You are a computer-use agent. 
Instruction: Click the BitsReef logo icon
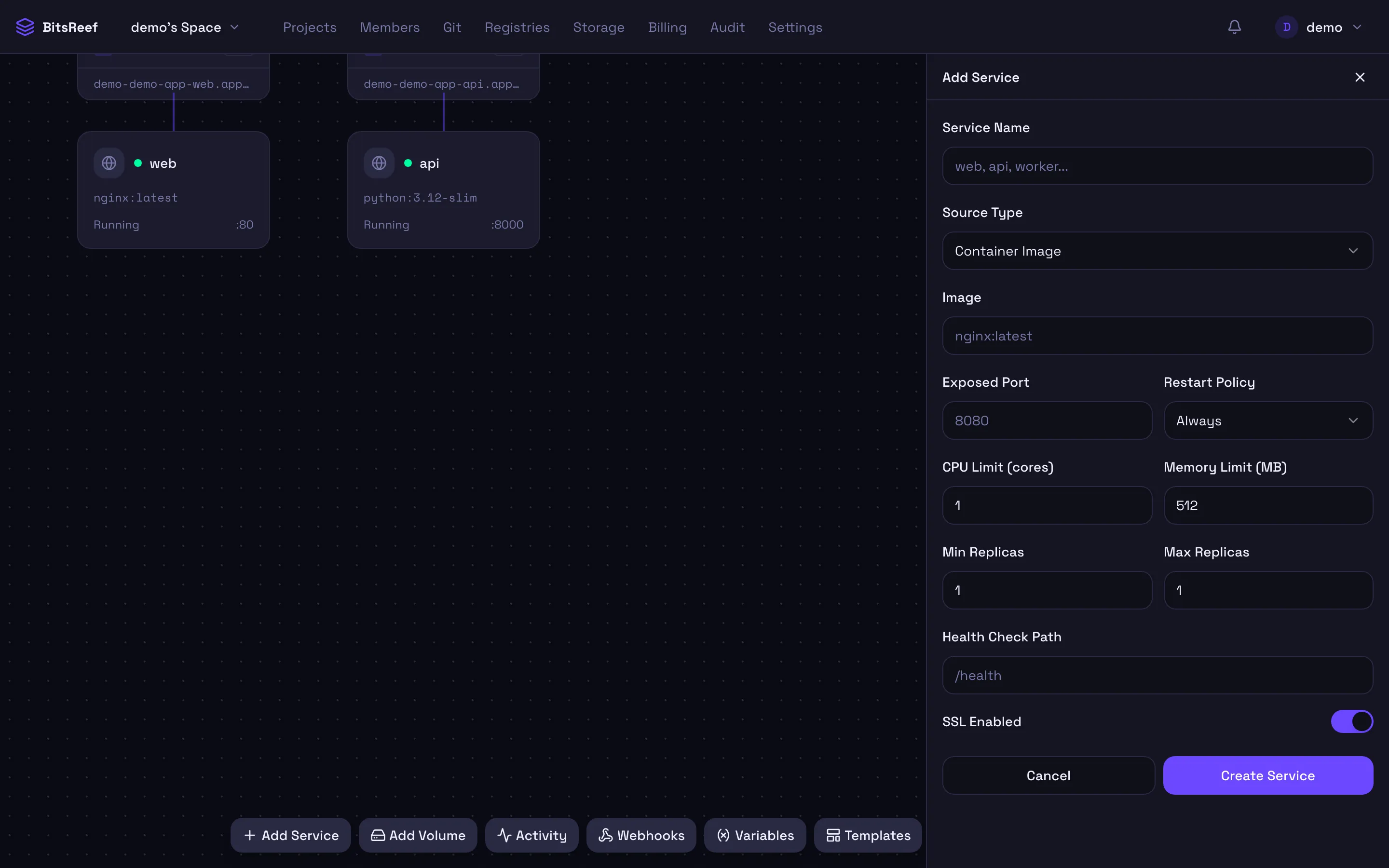(25, 27)
